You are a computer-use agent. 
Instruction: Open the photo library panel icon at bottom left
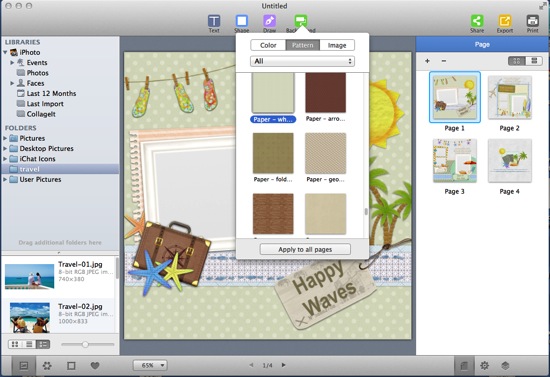point(24,366)
